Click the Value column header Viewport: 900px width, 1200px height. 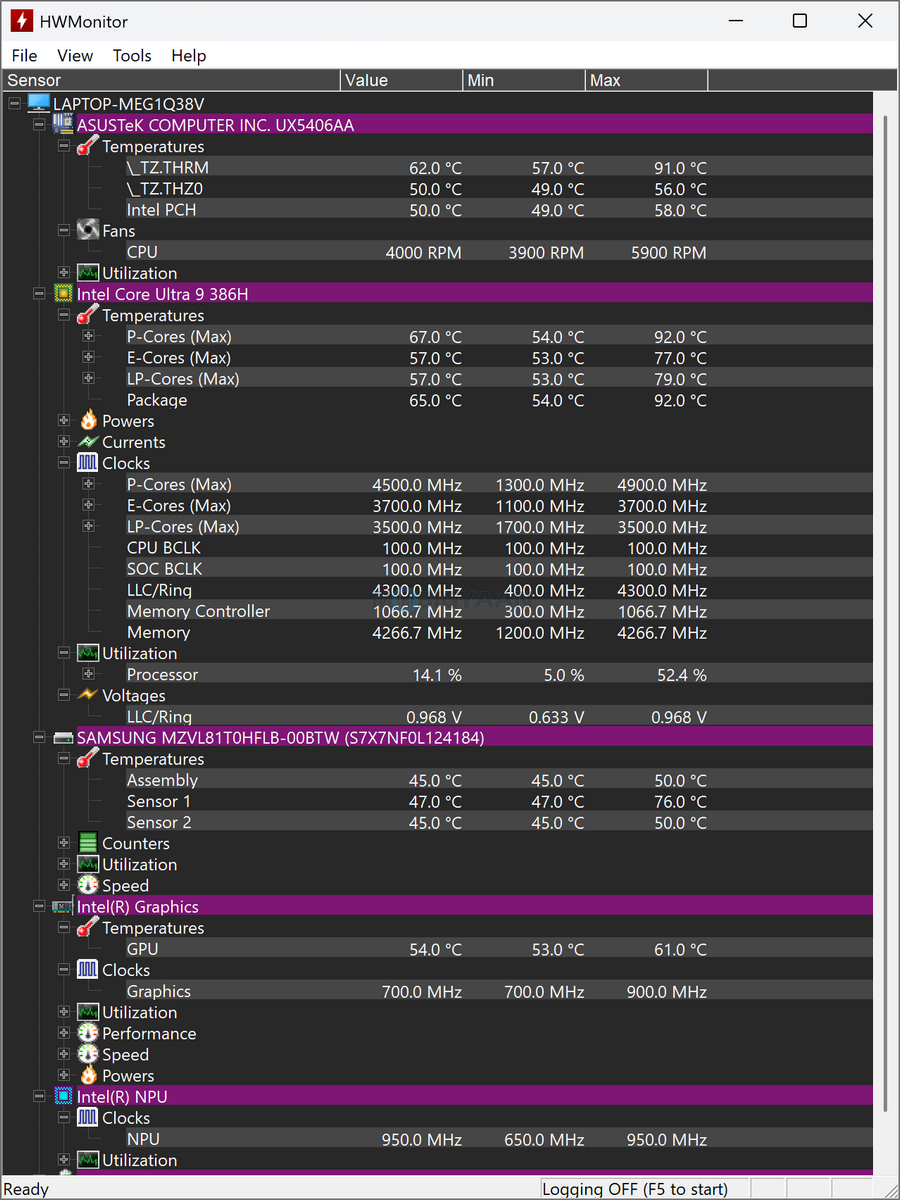coord(402,80)
